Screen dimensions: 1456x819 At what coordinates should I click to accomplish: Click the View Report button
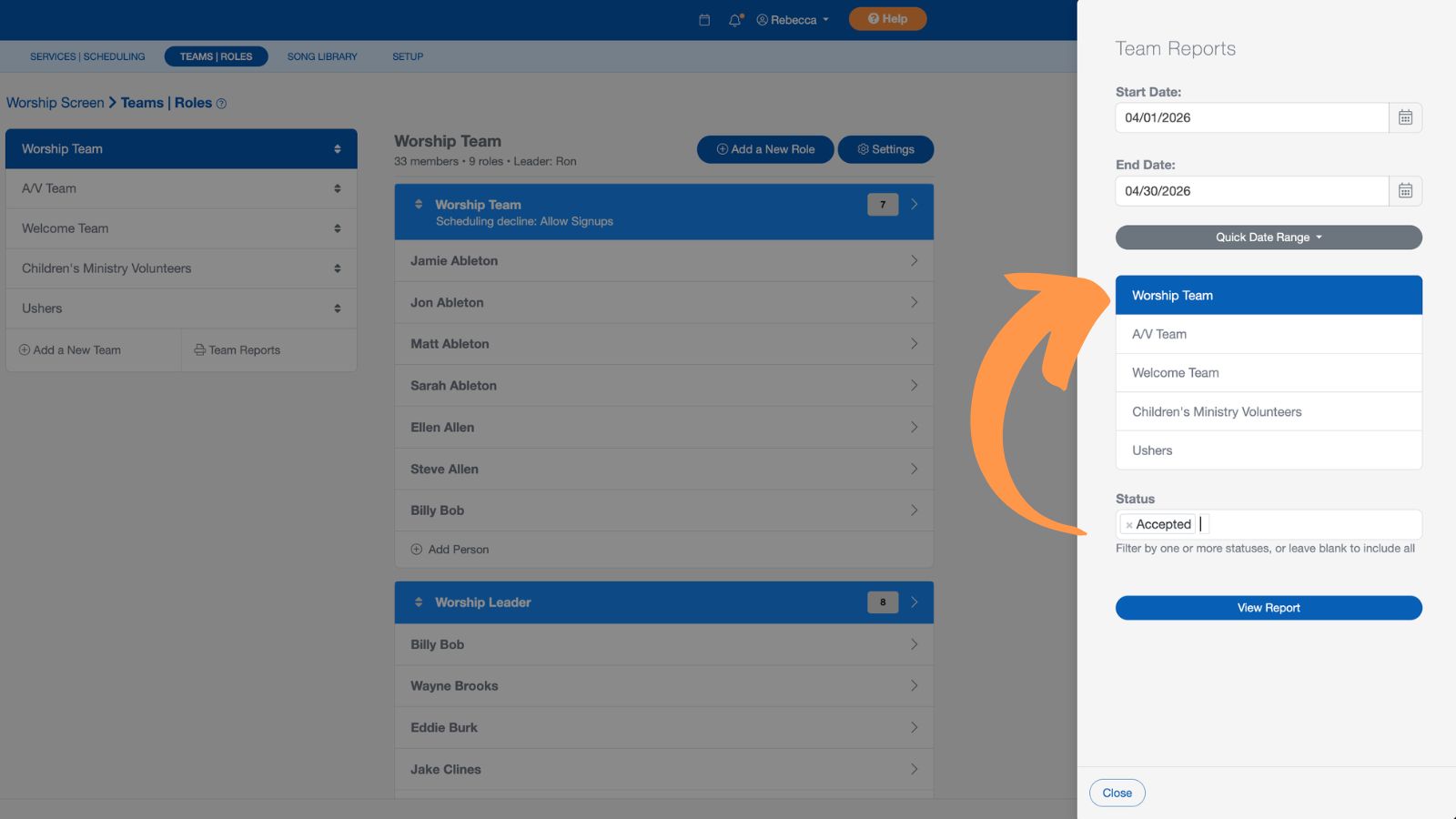(1268, 607)
